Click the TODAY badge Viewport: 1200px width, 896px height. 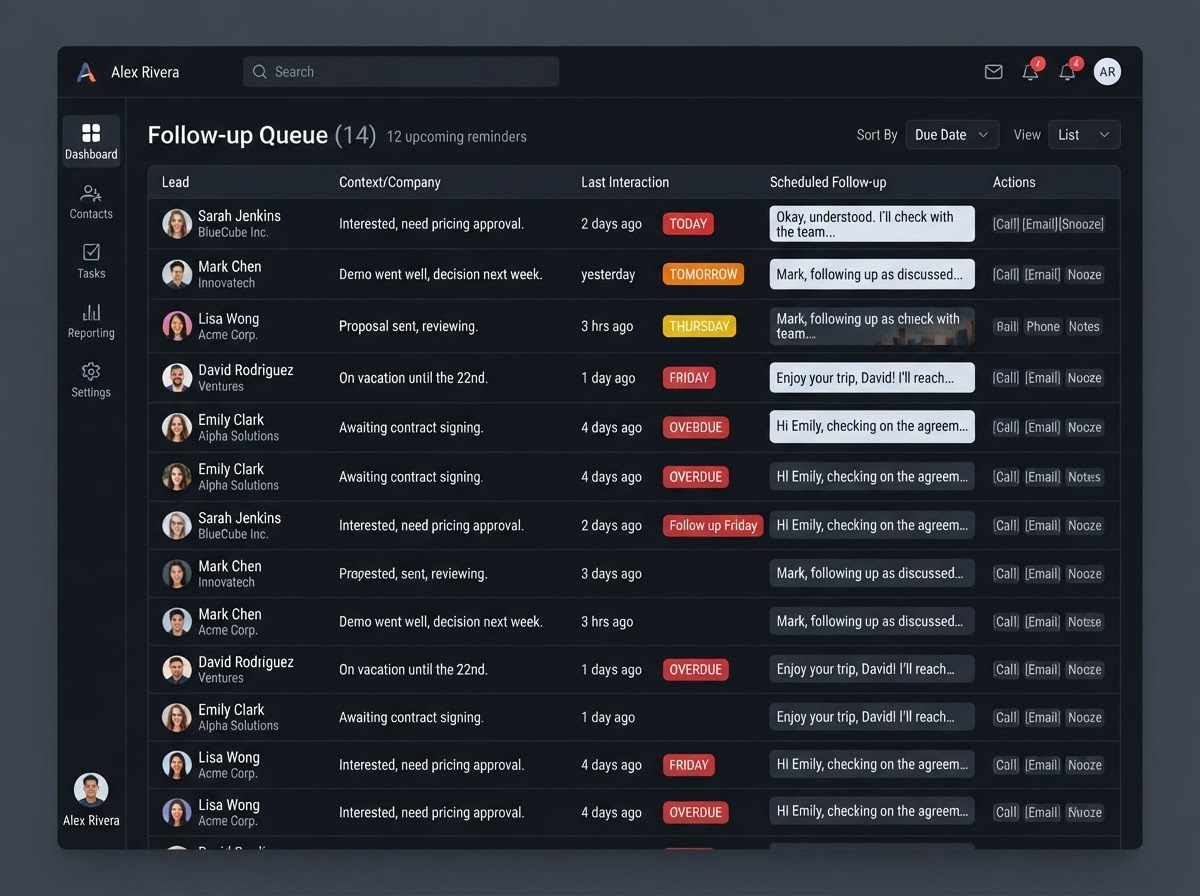click(x=688, y=224)
